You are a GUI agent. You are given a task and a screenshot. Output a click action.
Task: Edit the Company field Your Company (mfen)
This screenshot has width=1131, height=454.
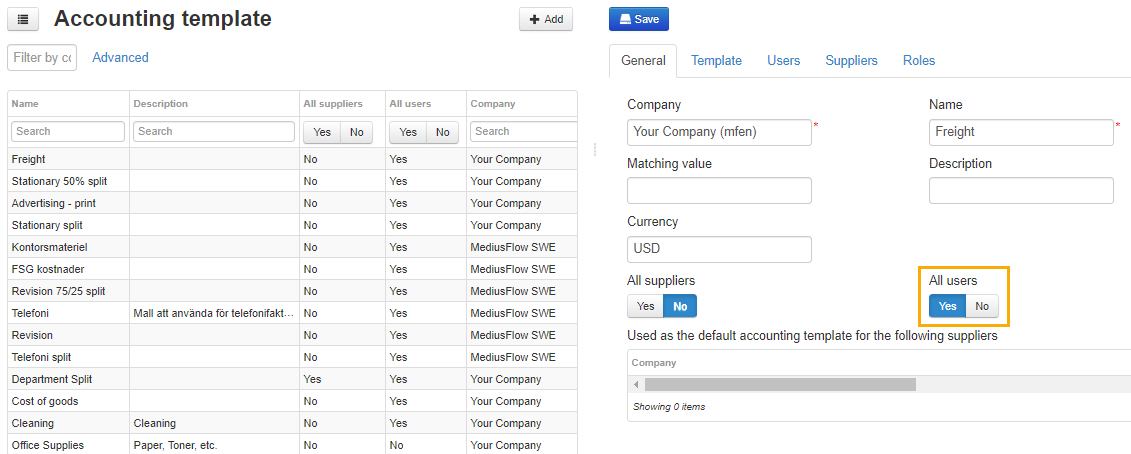[719, 132]
